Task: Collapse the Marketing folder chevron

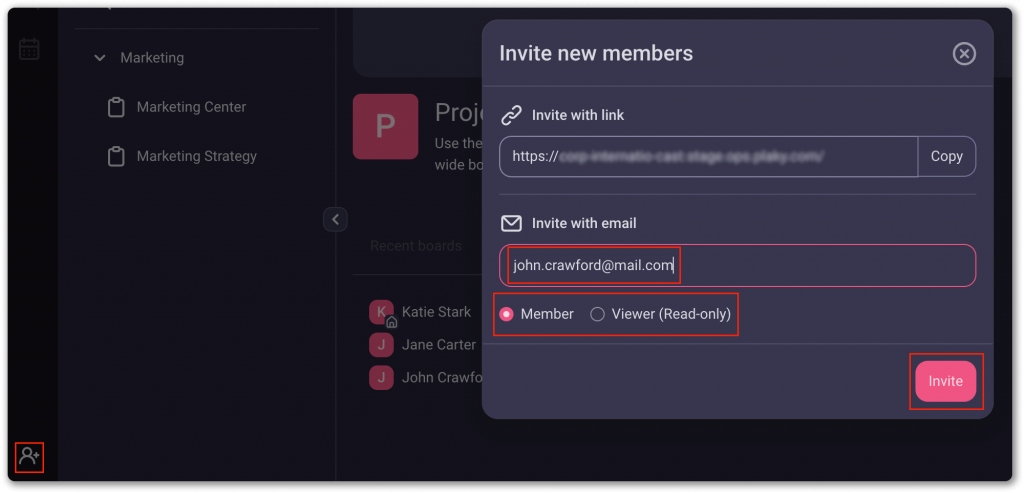Action: coord(100,58)
